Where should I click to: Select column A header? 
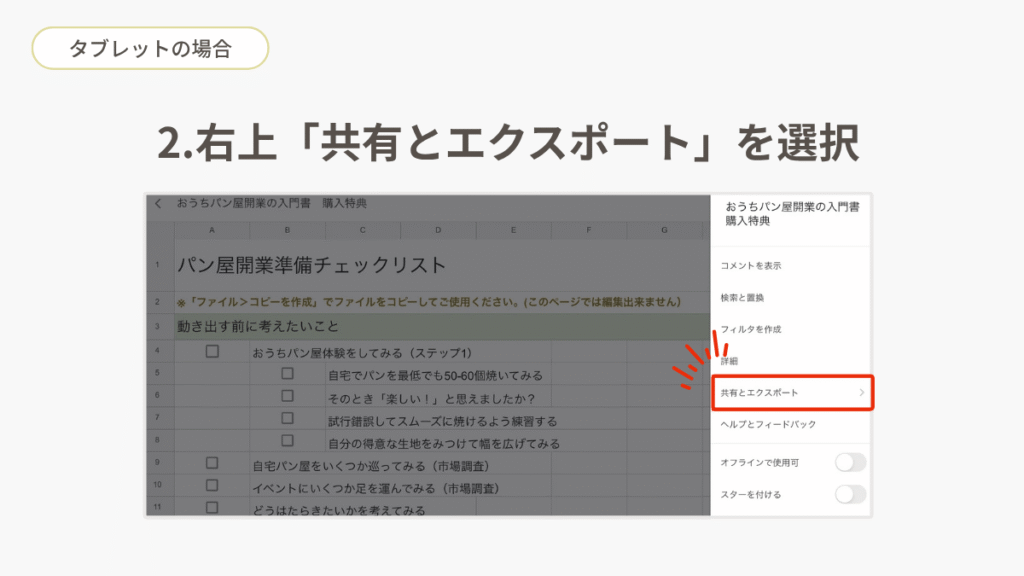(212, 230)
